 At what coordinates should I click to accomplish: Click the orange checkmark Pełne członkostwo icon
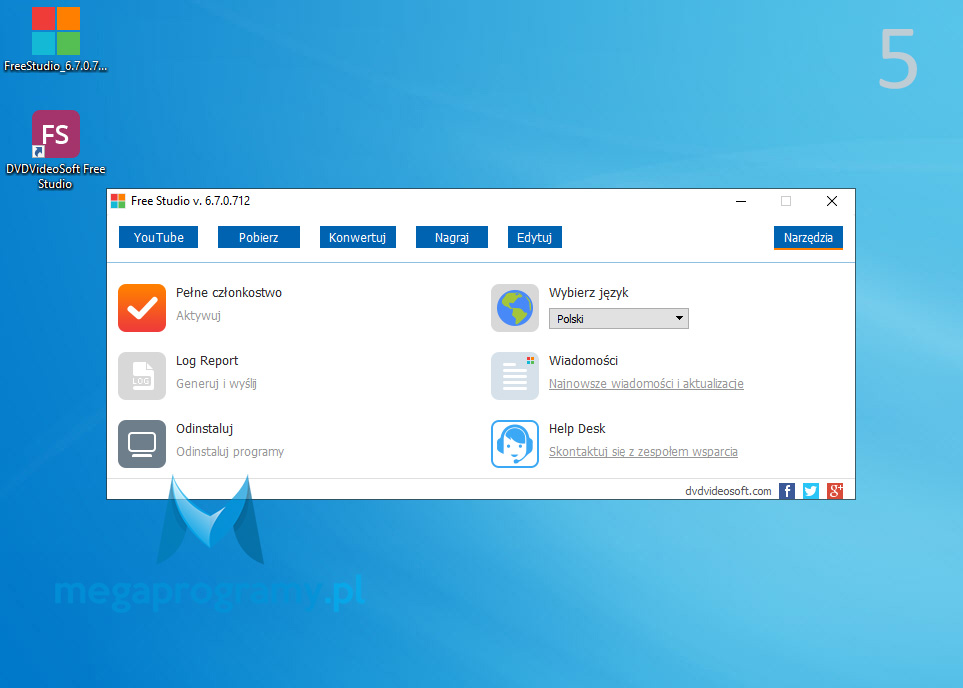click(142, 308)
